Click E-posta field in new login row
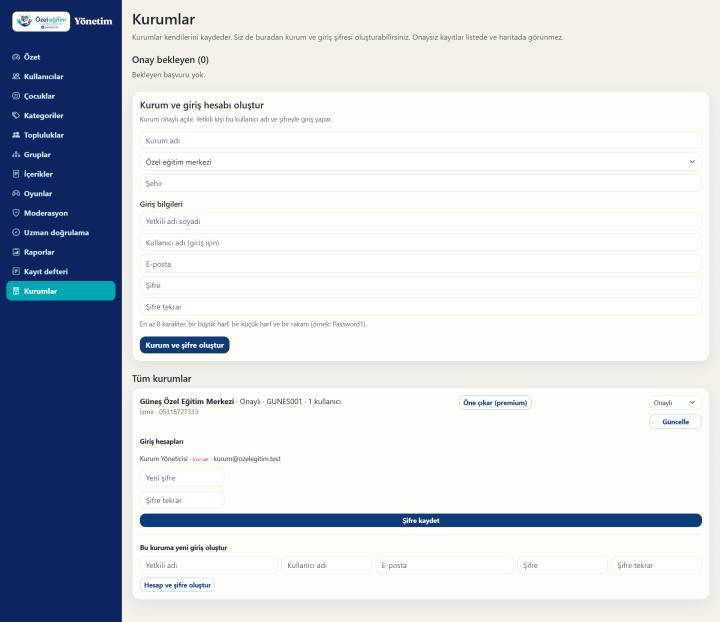The image size is (720, 622). click(444, 565)
